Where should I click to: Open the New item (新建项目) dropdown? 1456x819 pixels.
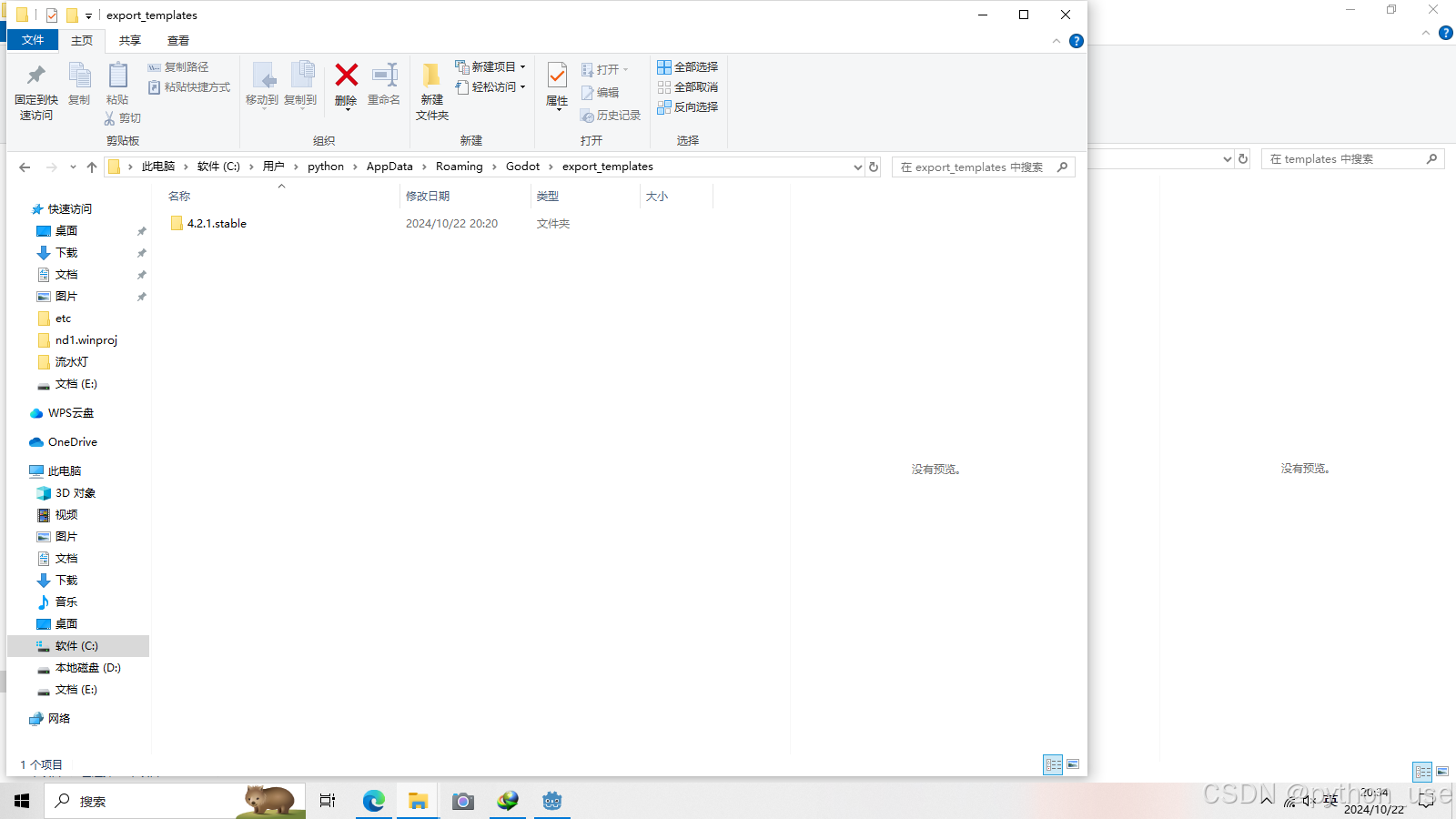[490, 67]
